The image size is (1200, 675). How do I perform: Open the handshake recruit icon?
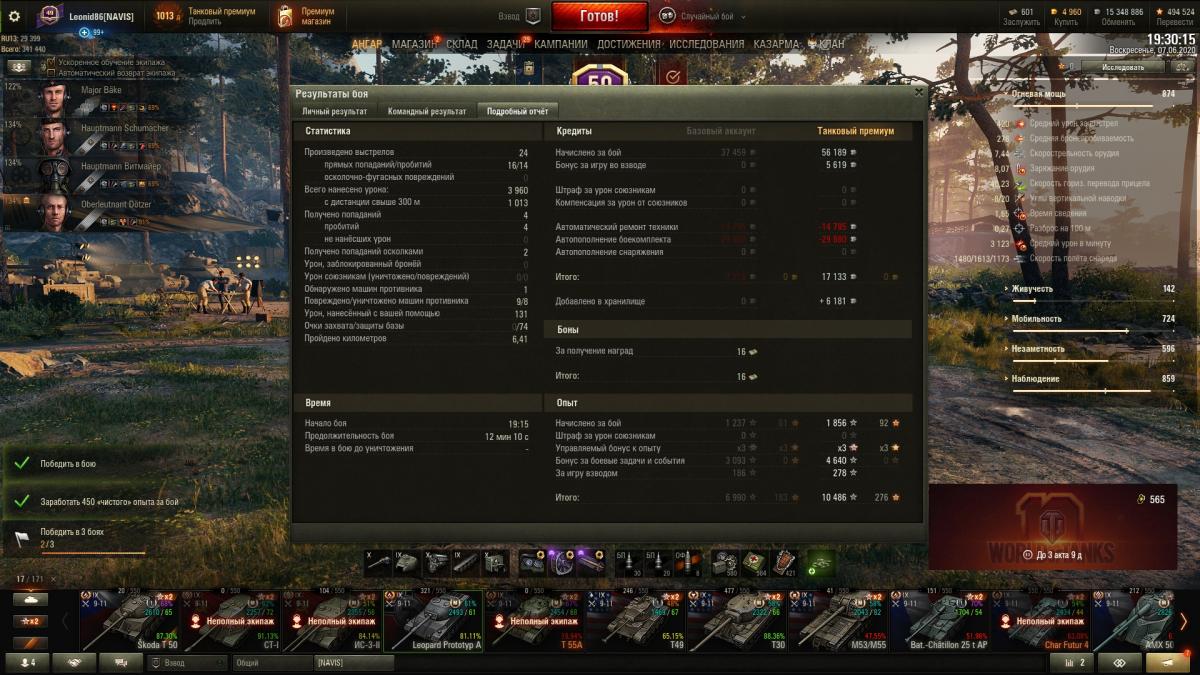74,662
